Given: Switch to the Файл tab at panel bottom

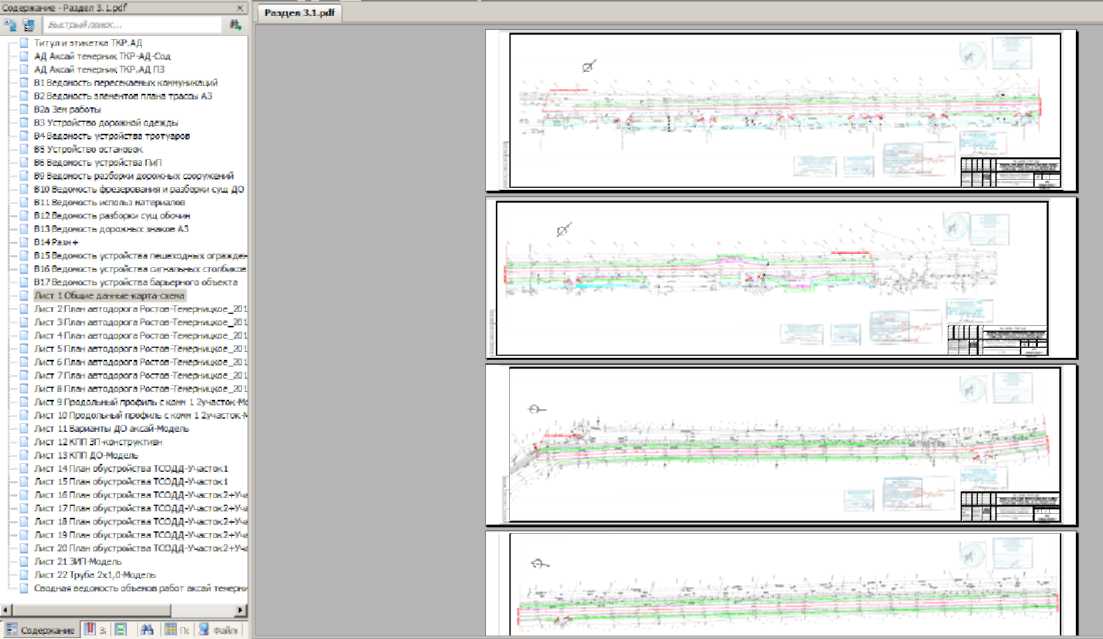Looking at the screenshot, I should coord(217,630).
